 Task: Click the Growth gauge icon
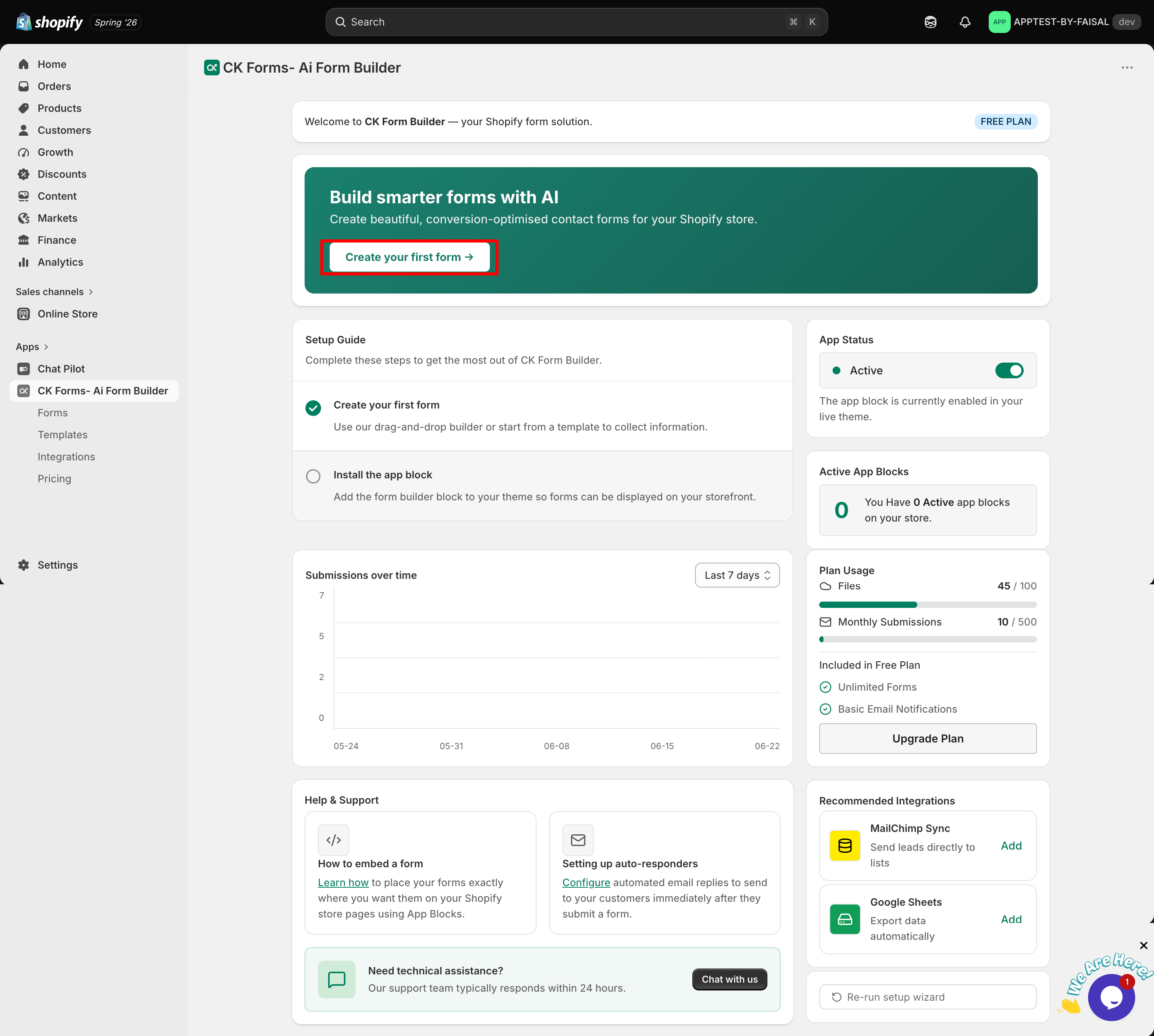click(23, 153)
